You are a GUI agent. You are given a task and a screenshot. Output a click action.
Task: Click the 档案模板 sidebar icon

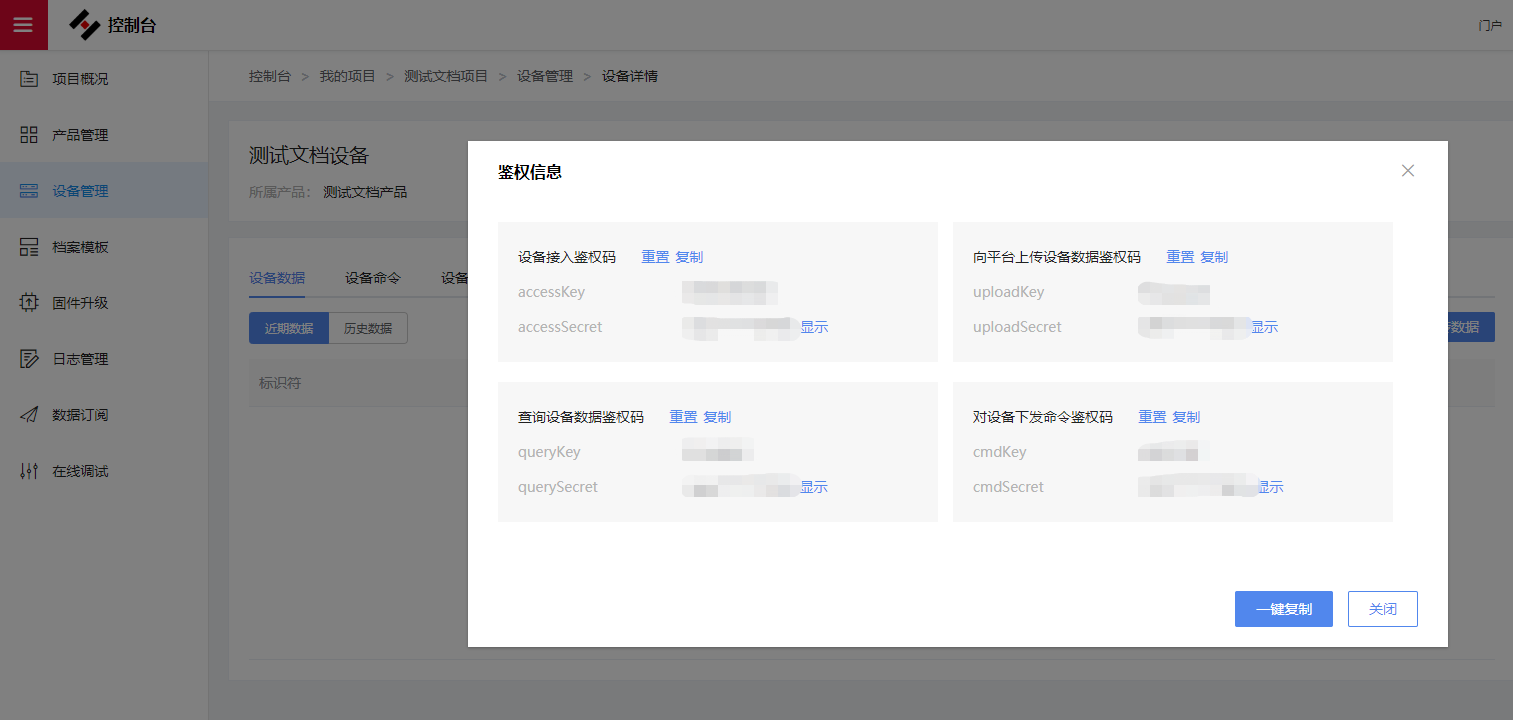pyautogui.click(x=29, y=247)
